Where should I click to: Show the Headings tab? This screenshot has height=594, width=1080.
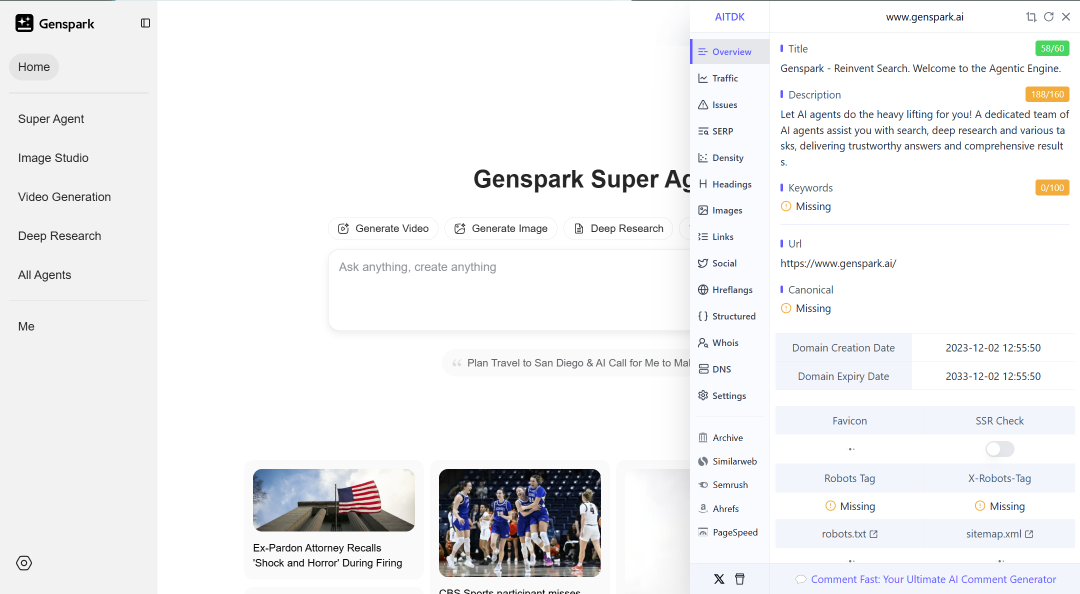729,184
